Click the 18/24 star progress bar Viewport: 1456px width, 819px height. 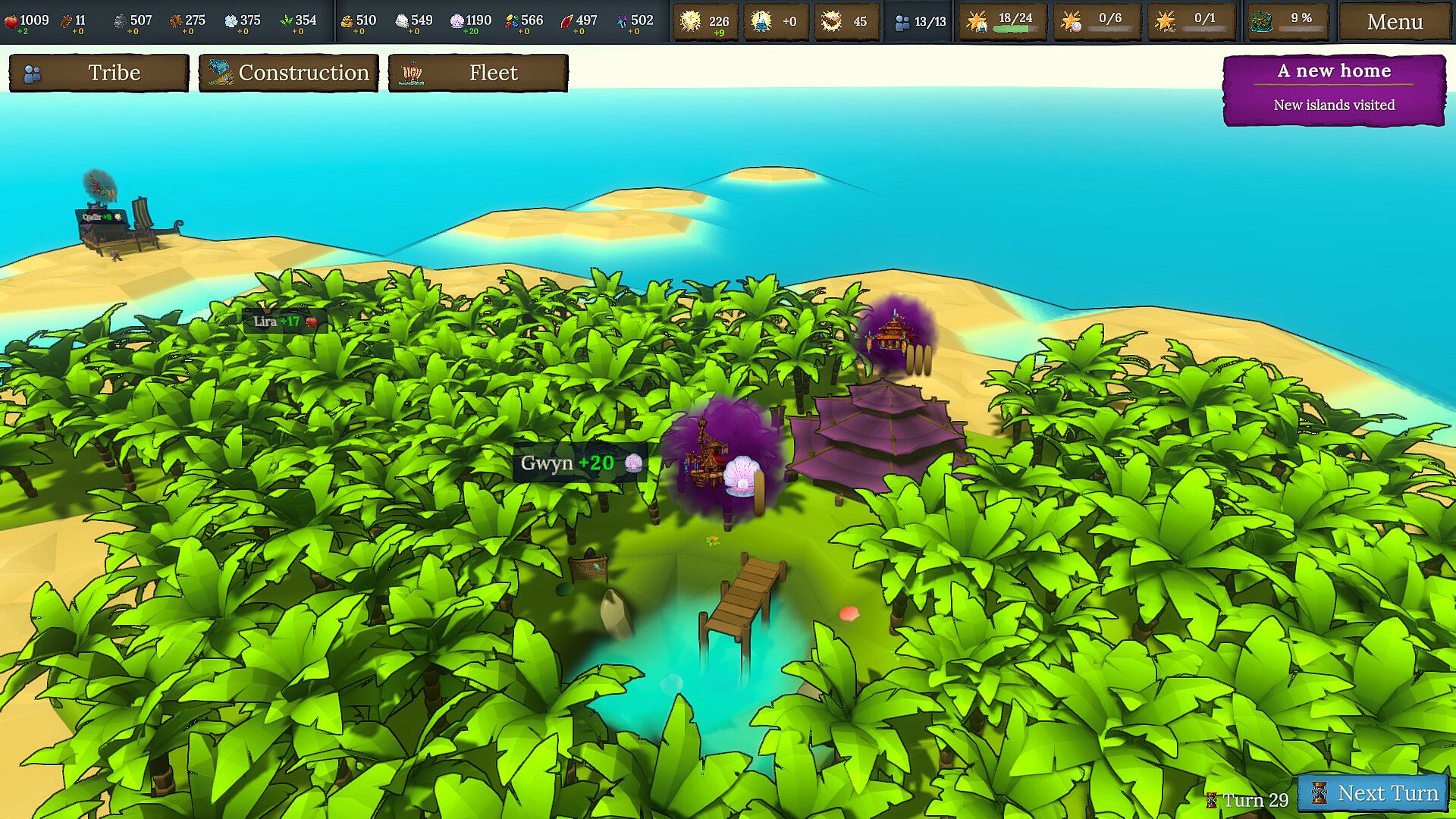(x=1015, y=29)
